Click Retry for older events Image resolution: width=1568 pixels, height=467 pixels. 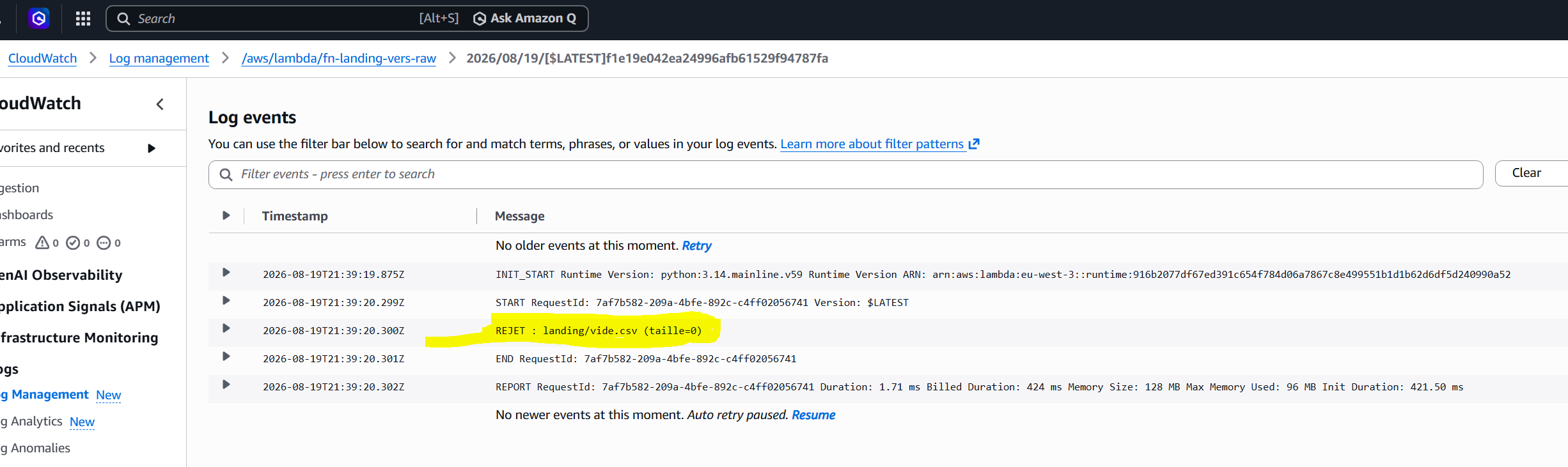point(696,245)
